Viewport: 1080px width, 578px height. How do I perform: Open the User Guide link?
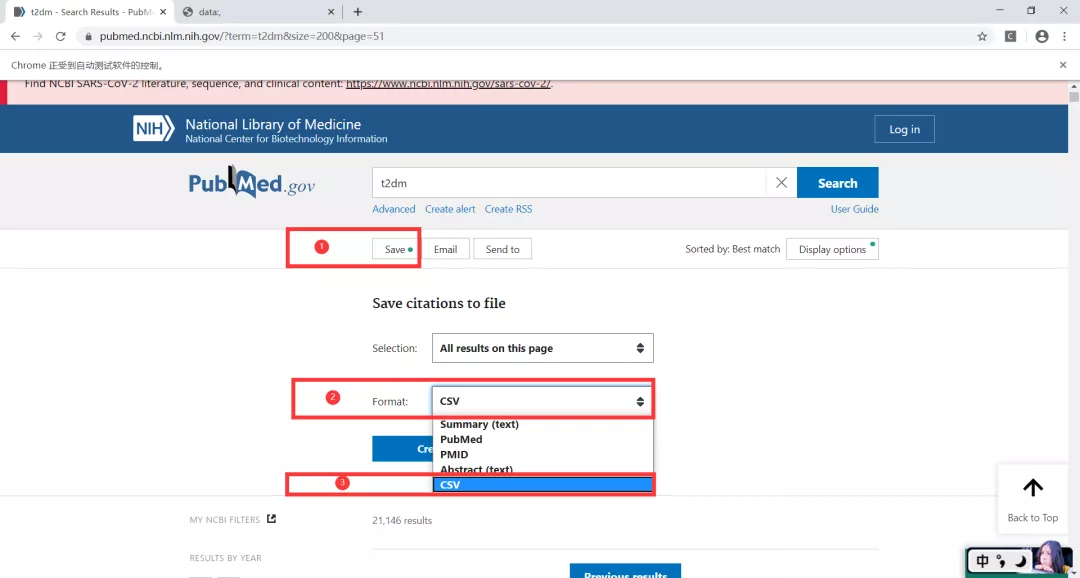click(854, 209)
